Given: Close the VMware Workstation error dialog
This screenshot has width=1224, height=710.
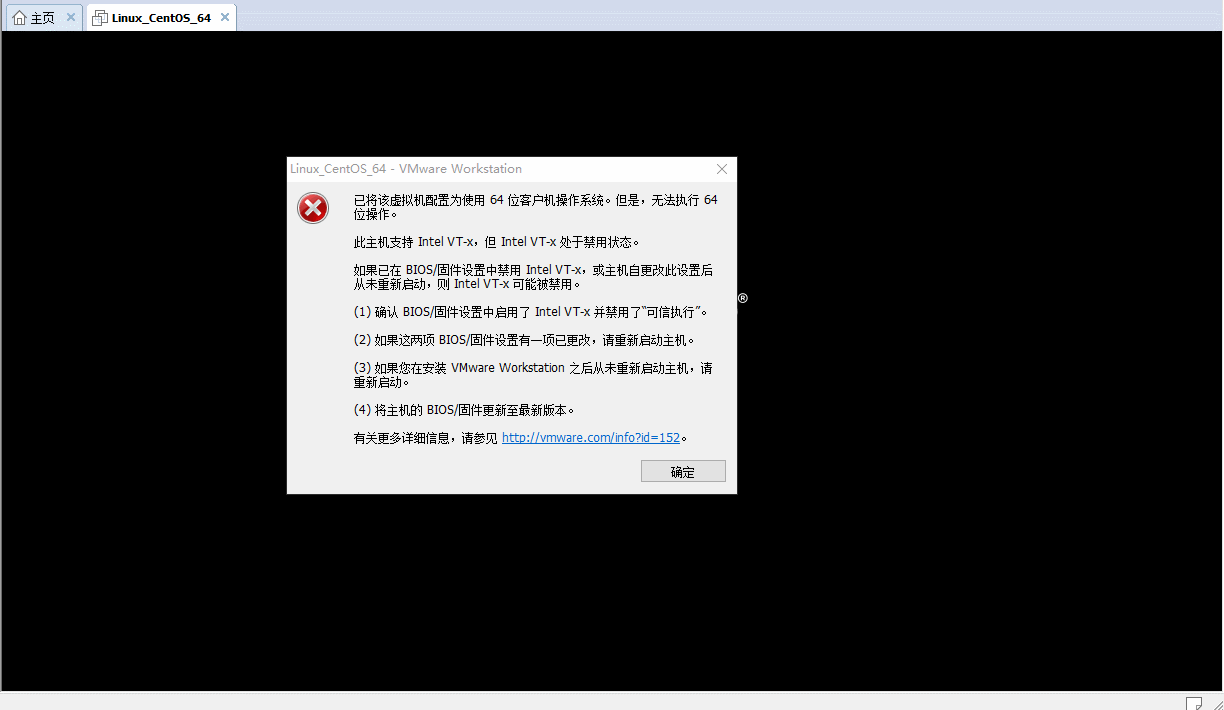Looking at the screenshot, I should click(722, 169).
